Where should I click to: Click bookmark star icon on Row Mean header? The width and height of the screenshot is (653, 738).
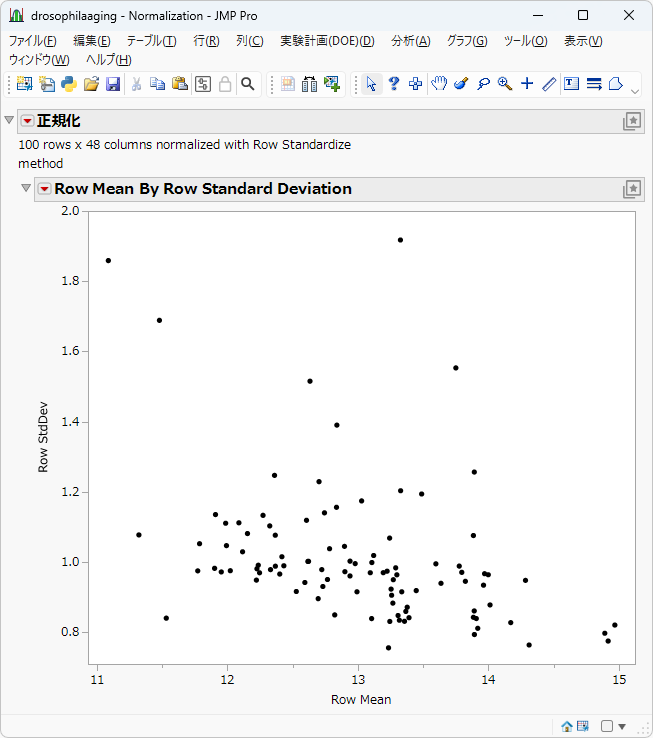pos(632,189)
